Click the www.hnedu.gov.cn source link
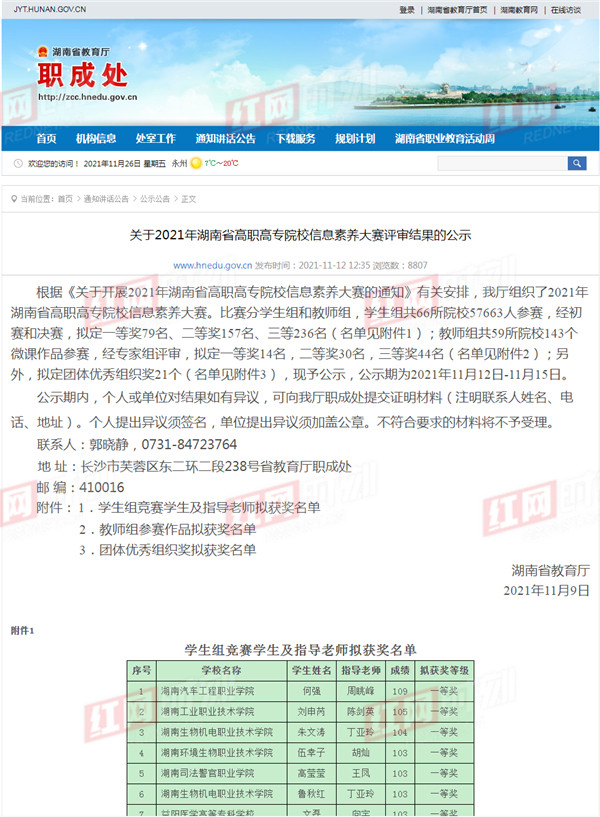 click(212, 266)
